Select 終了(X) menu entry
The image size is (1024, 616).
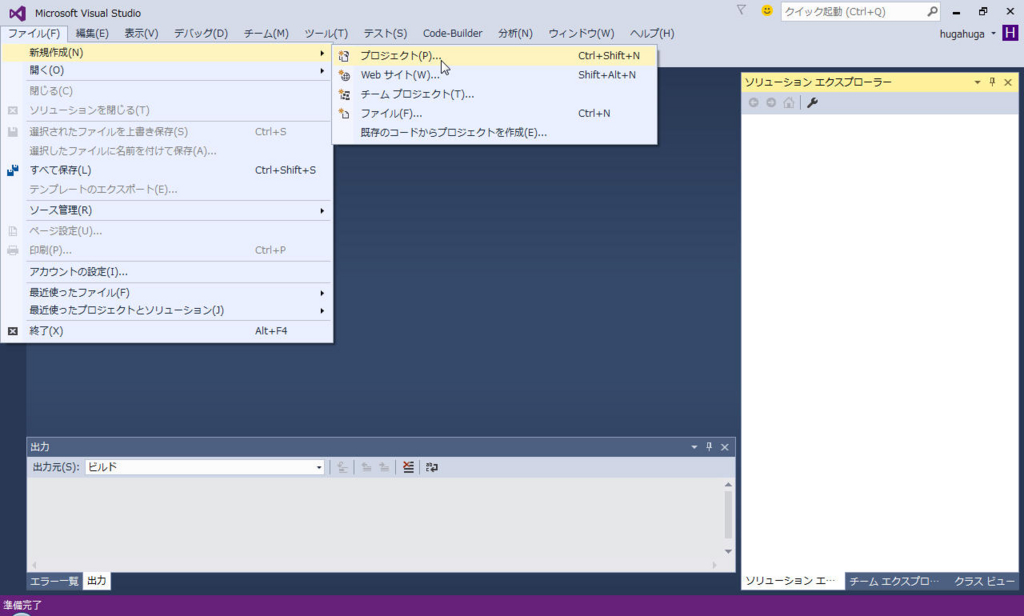pyautogui.click(x=167, y=331)
